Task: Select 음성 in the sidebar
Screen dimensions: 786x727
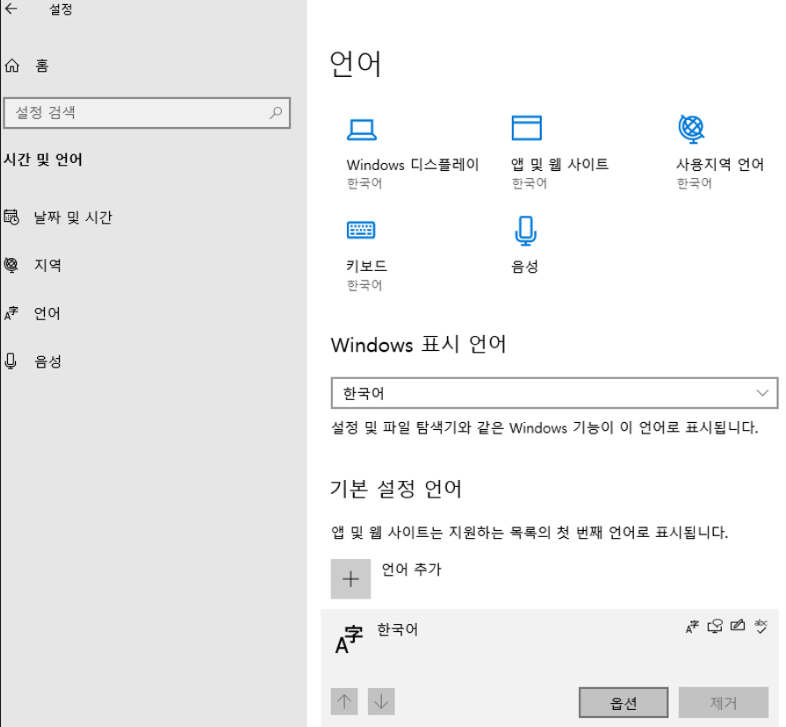Action: click(x=48, y=361)
